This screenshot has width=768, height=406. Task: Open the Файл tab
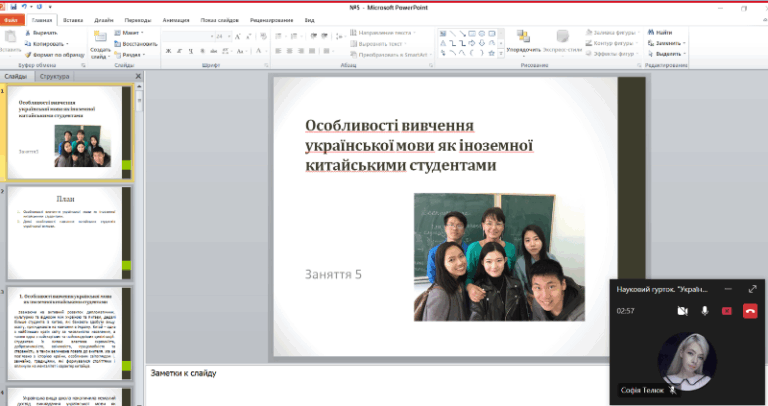(x=12, y=20)
